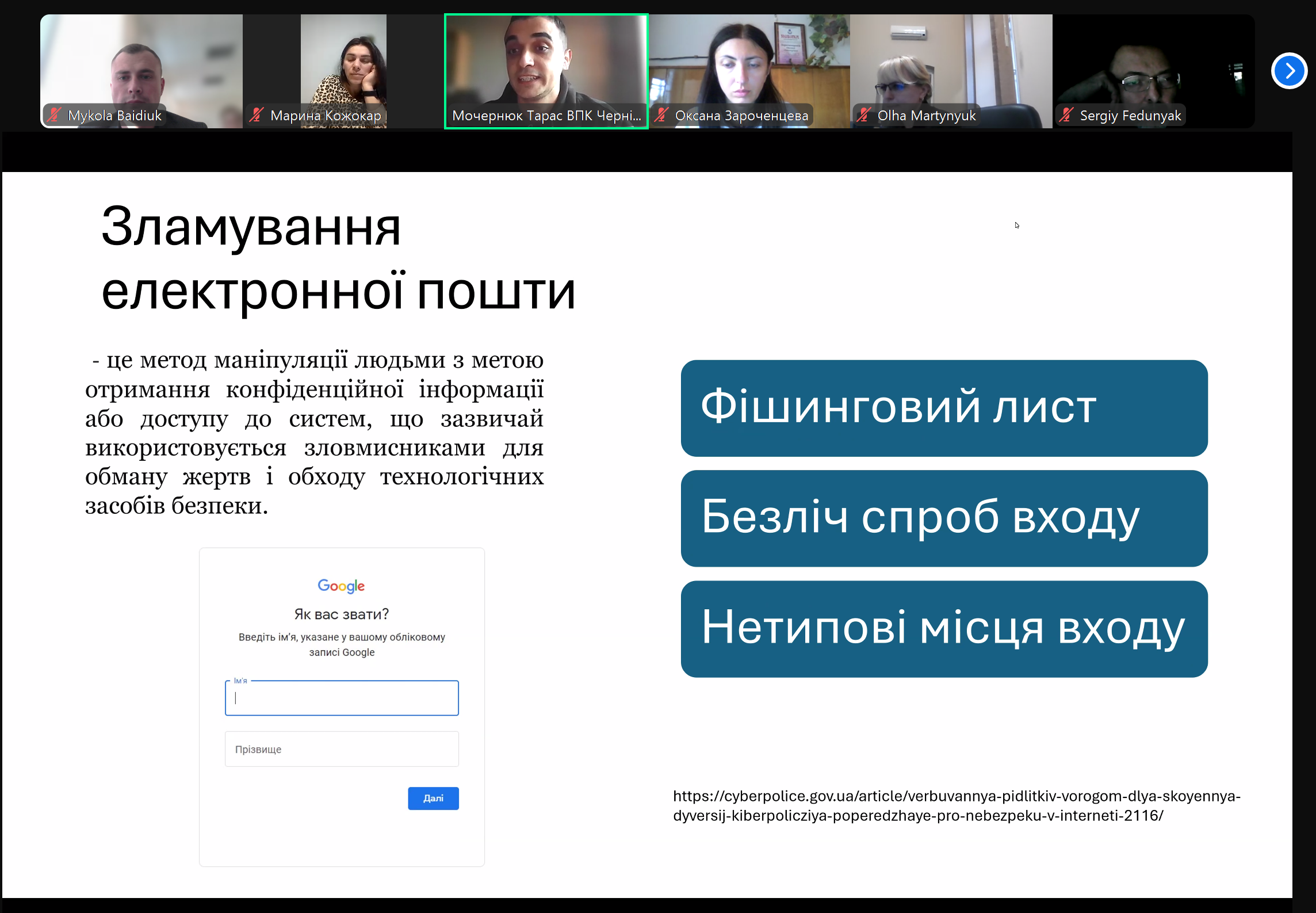The width and height of the screenshot is (1316, 913).
Task: Select Марина Кожокар's video thumbnail
Action: (343, 71)
